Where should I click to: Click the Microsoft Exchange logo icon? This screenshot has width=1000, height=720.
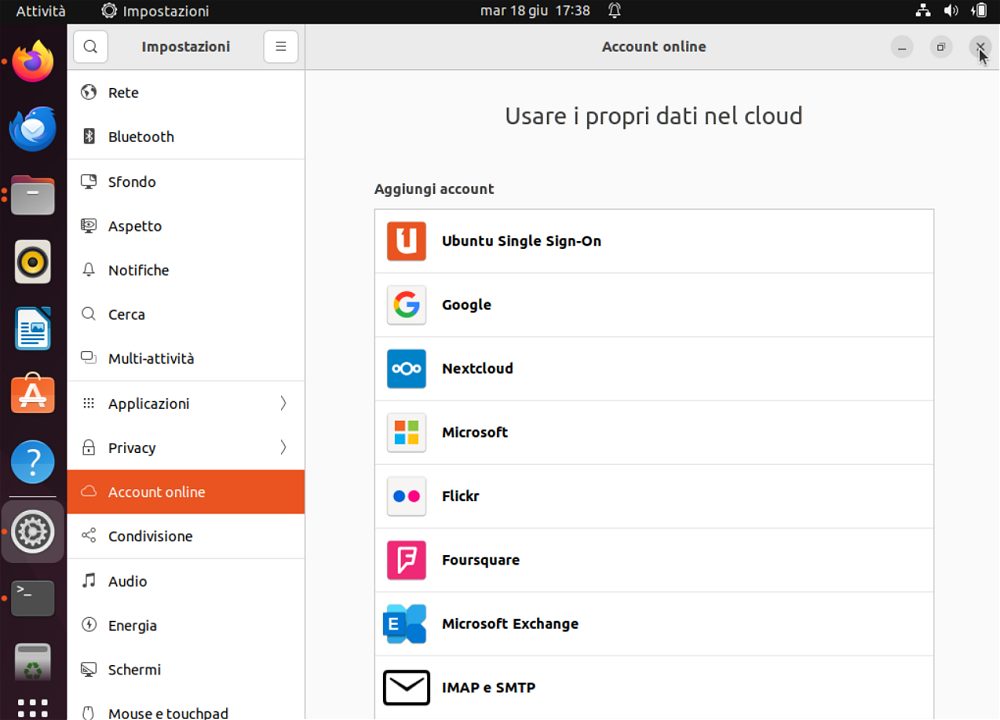[x=405, y=624]
